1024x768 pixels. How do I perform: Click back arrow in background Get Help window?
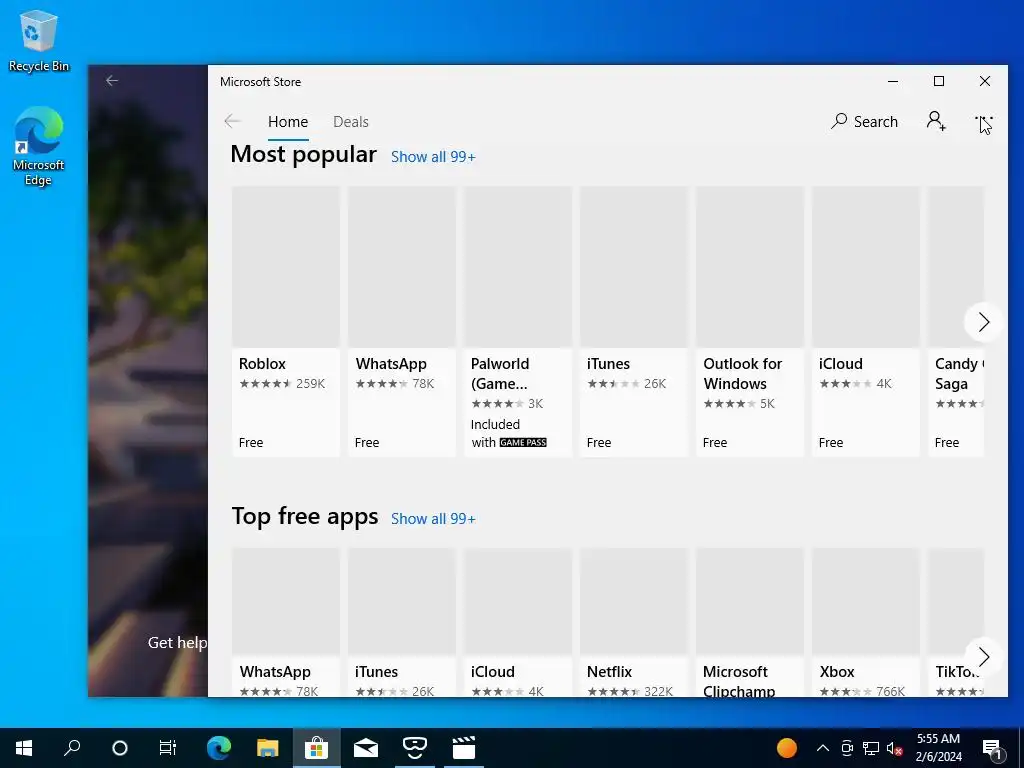112,80
